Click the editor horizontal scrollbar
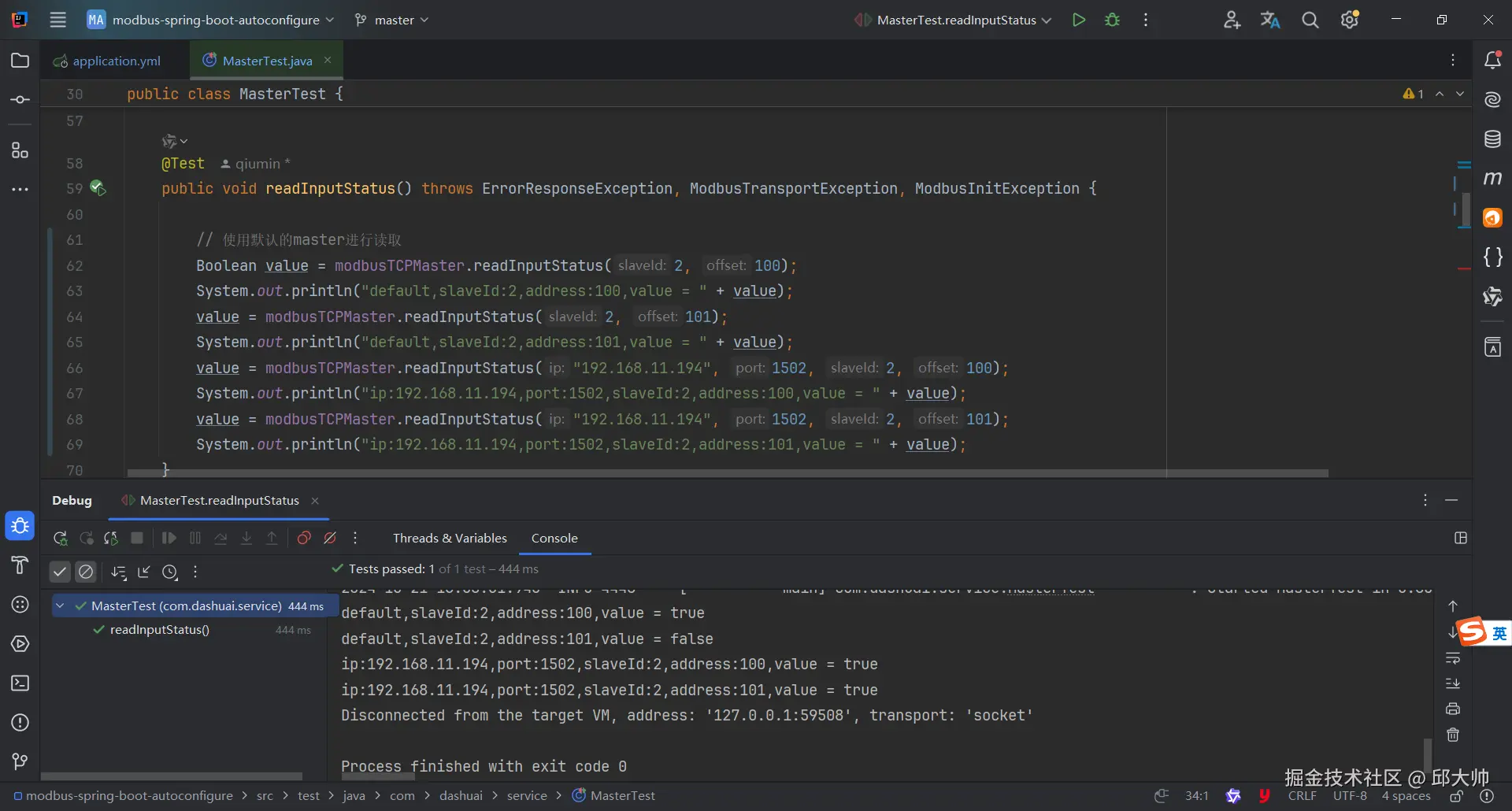 727,473
